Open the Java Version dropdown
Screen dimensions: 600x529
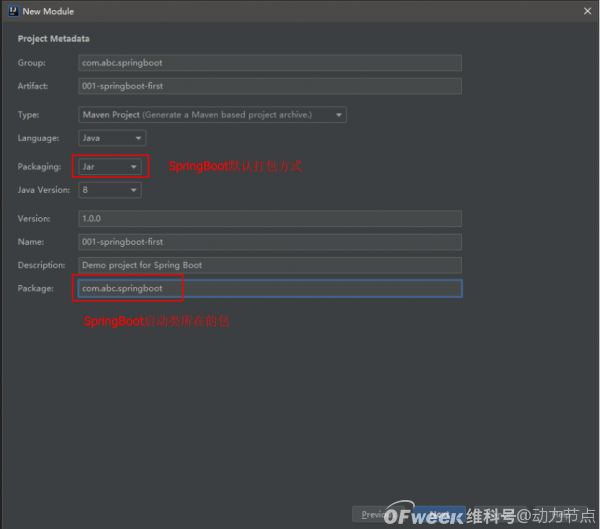(110, 190)
